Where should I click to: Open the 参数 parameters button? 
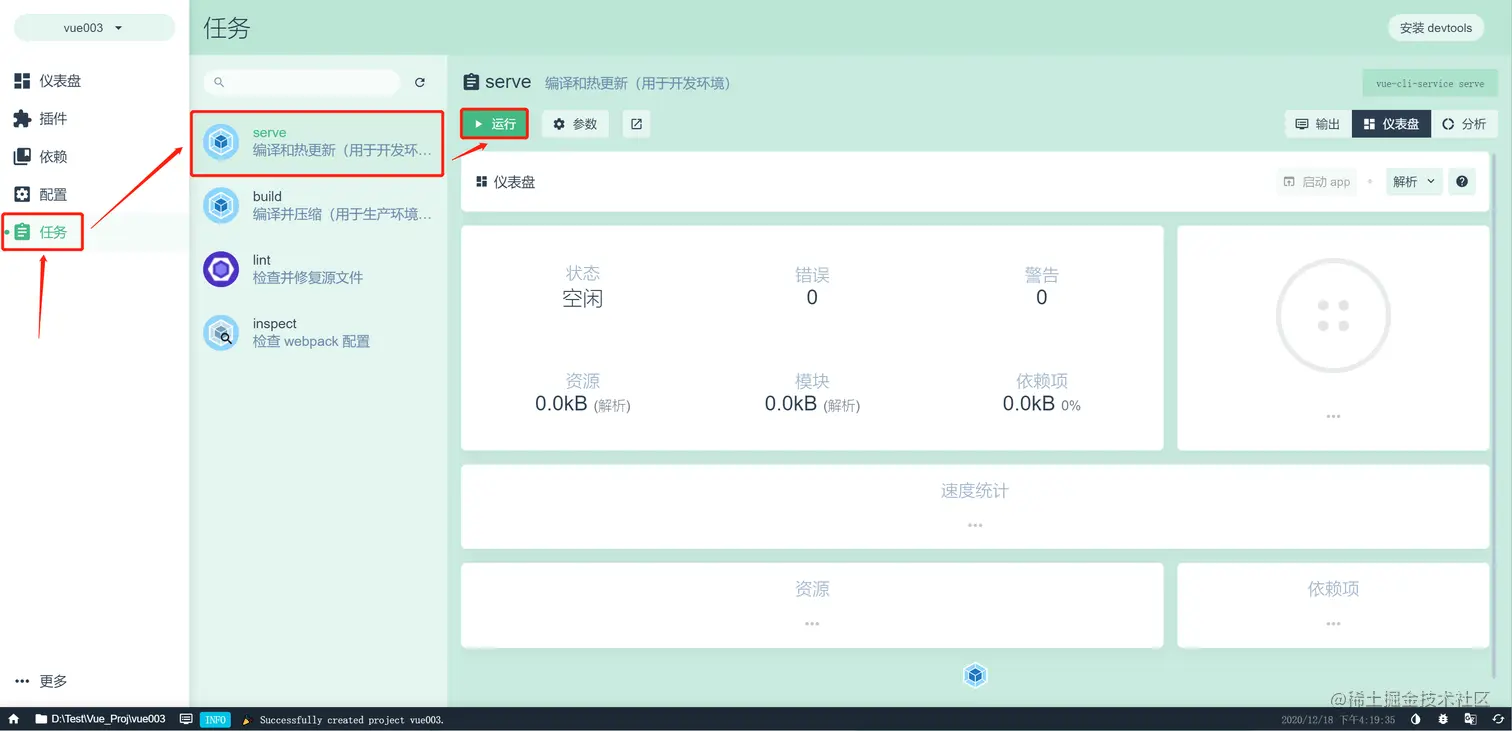point(575,124)
